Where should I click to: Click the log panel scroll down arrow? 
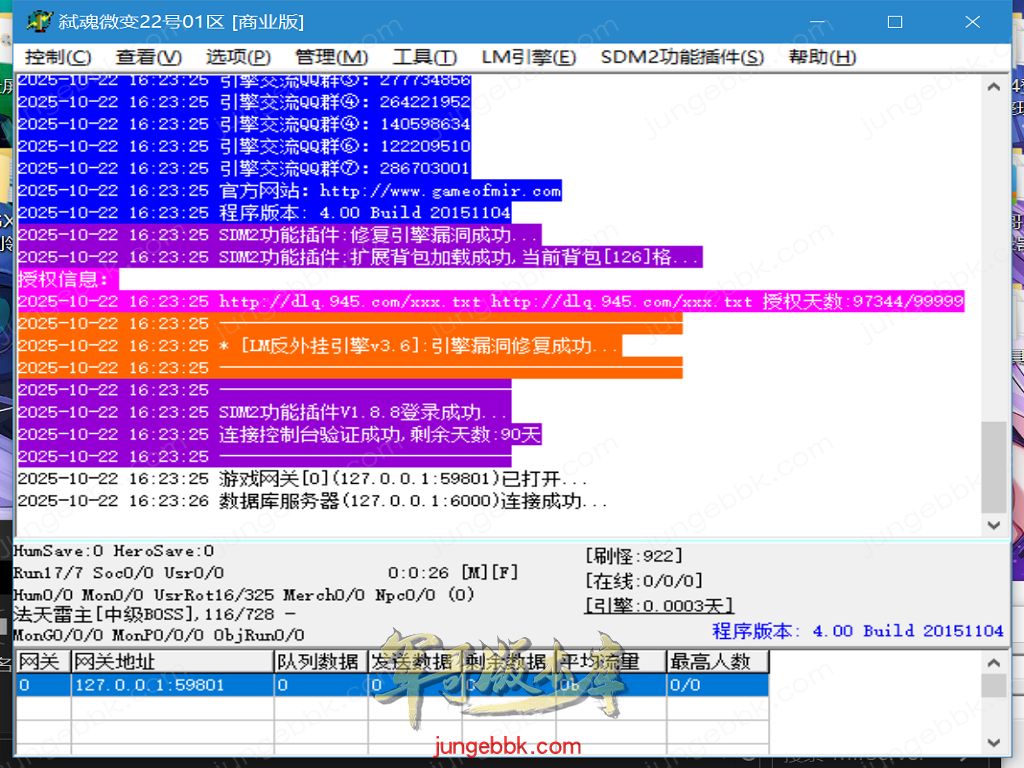point(993,525)
